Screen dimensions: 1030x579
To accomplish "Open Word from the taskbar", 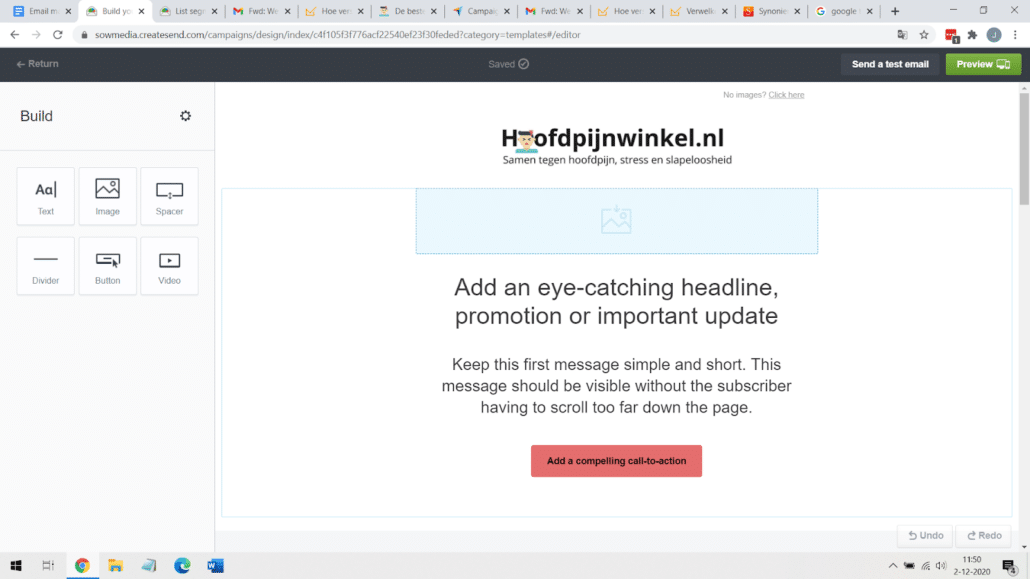I will pyautogui.click(x=215, y=565).
